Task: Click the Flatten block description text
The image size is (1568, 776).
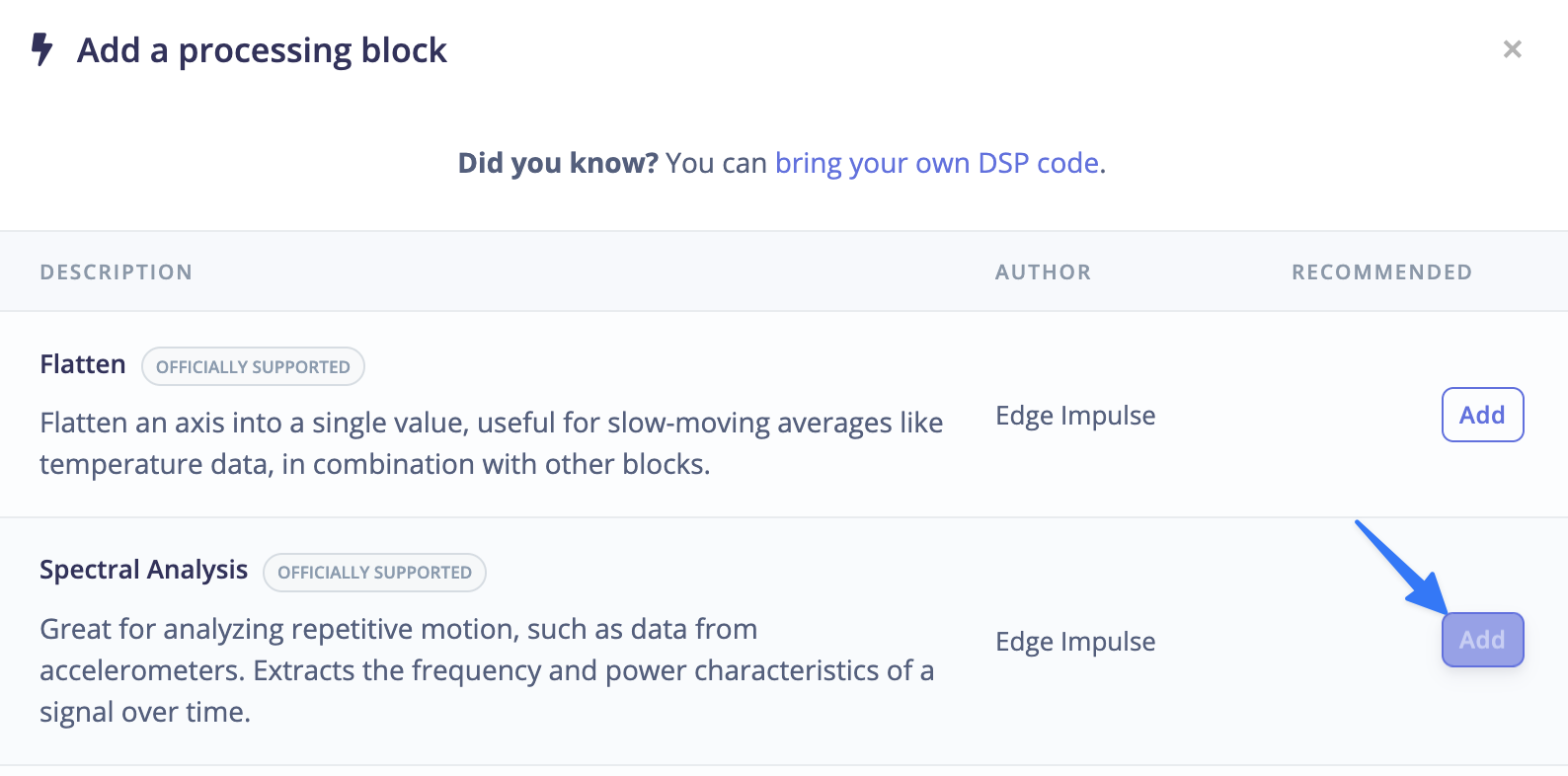Action: 491,443
